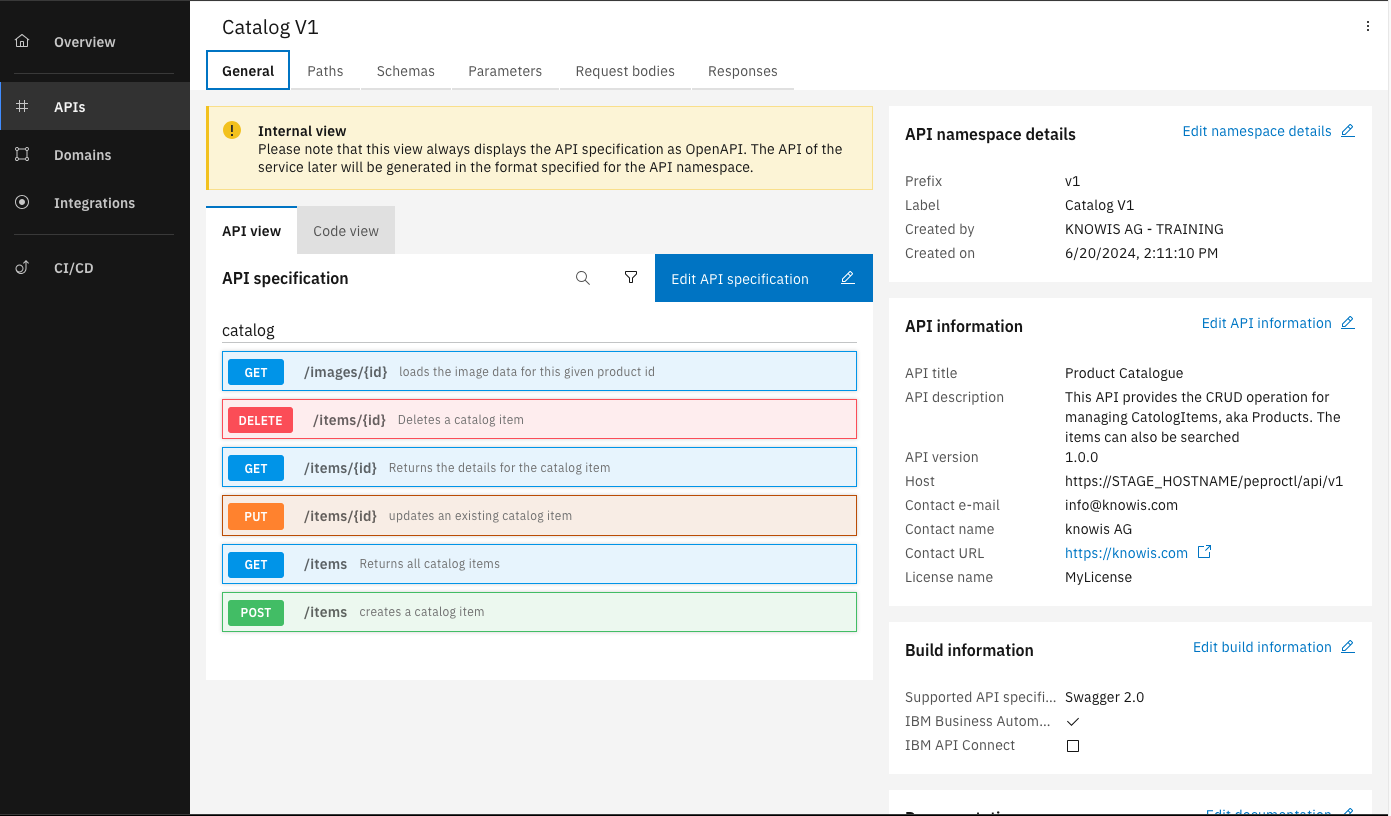Select the APIs hash icon in sidebar
The image size is (1391, 816).
pyautogui.click(x=22, y=105)
